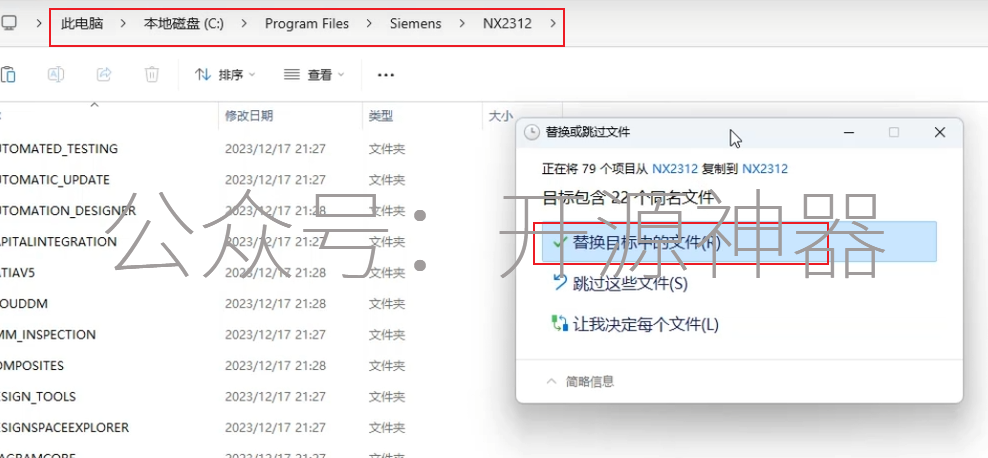This screenshot has width=988, height=458.
Task: Click source NX2312 link in copy dialog
Action: (x=675, y=169)
